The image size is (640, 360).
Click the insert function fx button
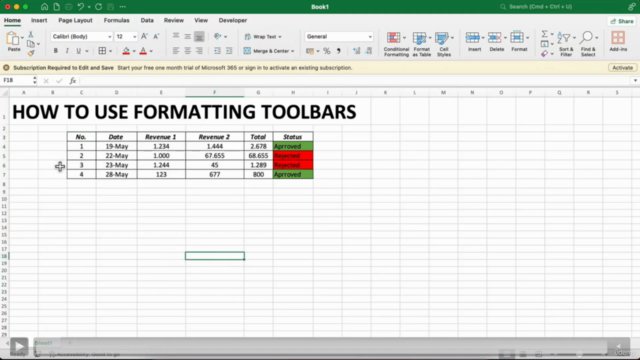coord(73,81)
